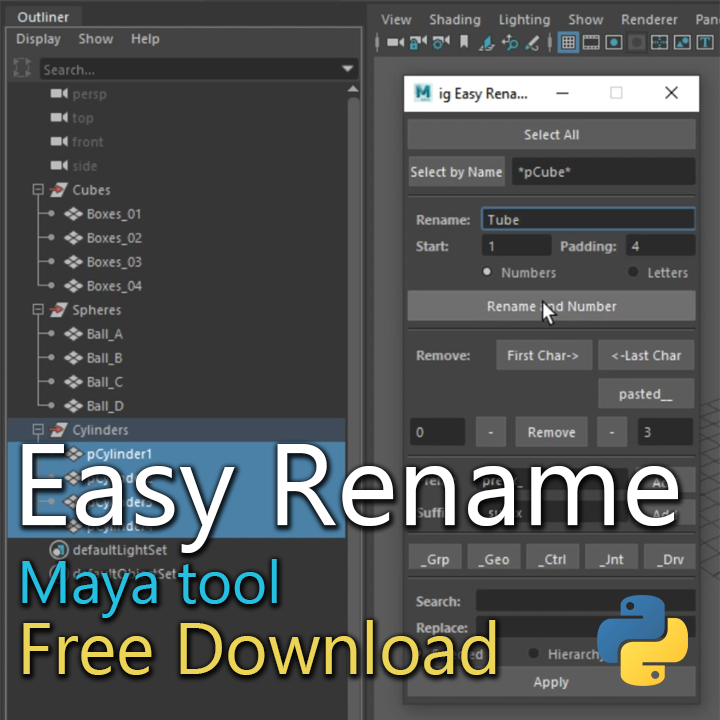
Task: Click the center Remove button
Action: click(551, 432)
